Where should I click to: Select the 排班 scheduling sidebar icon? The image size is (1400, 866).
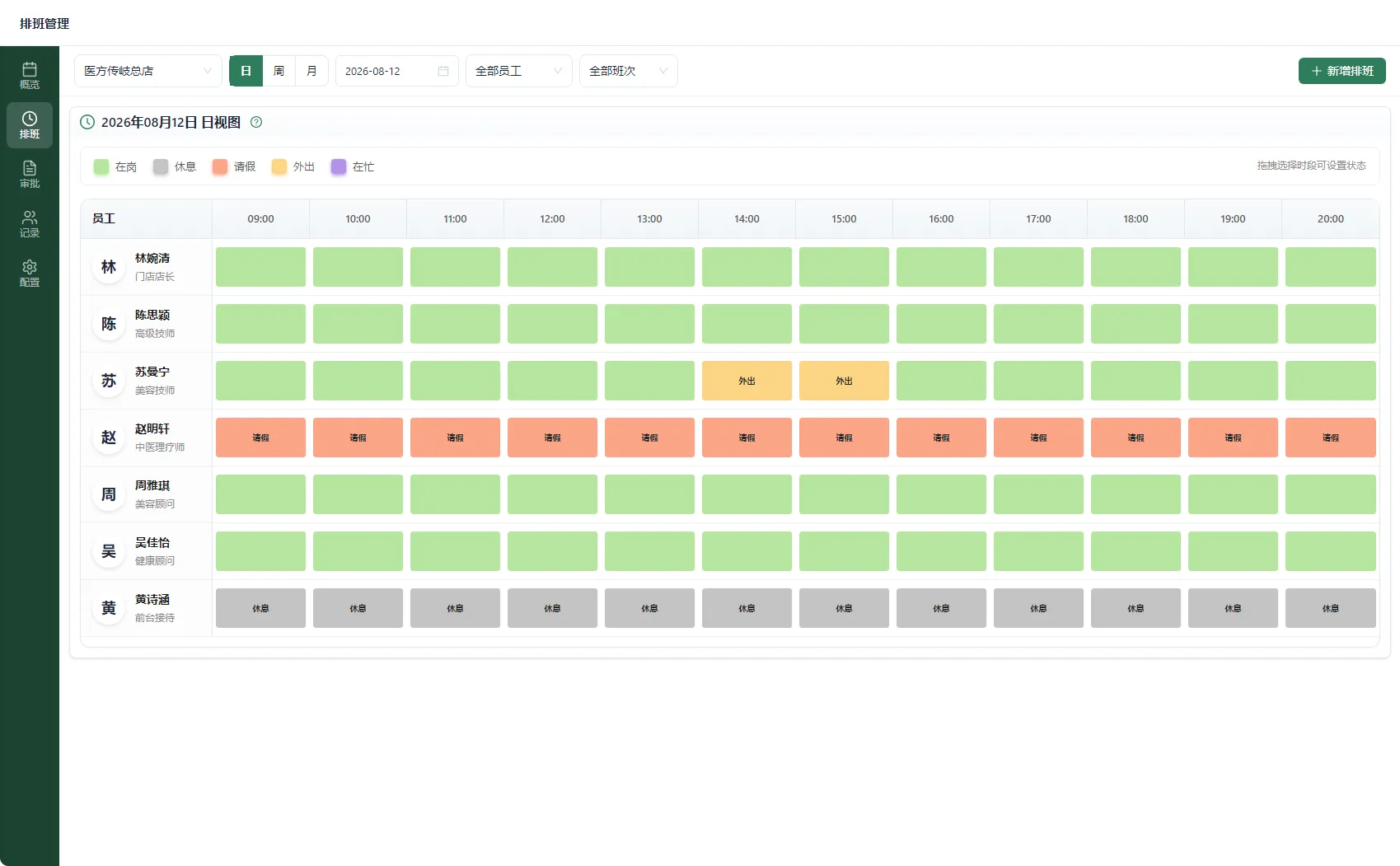pos(30,124)
